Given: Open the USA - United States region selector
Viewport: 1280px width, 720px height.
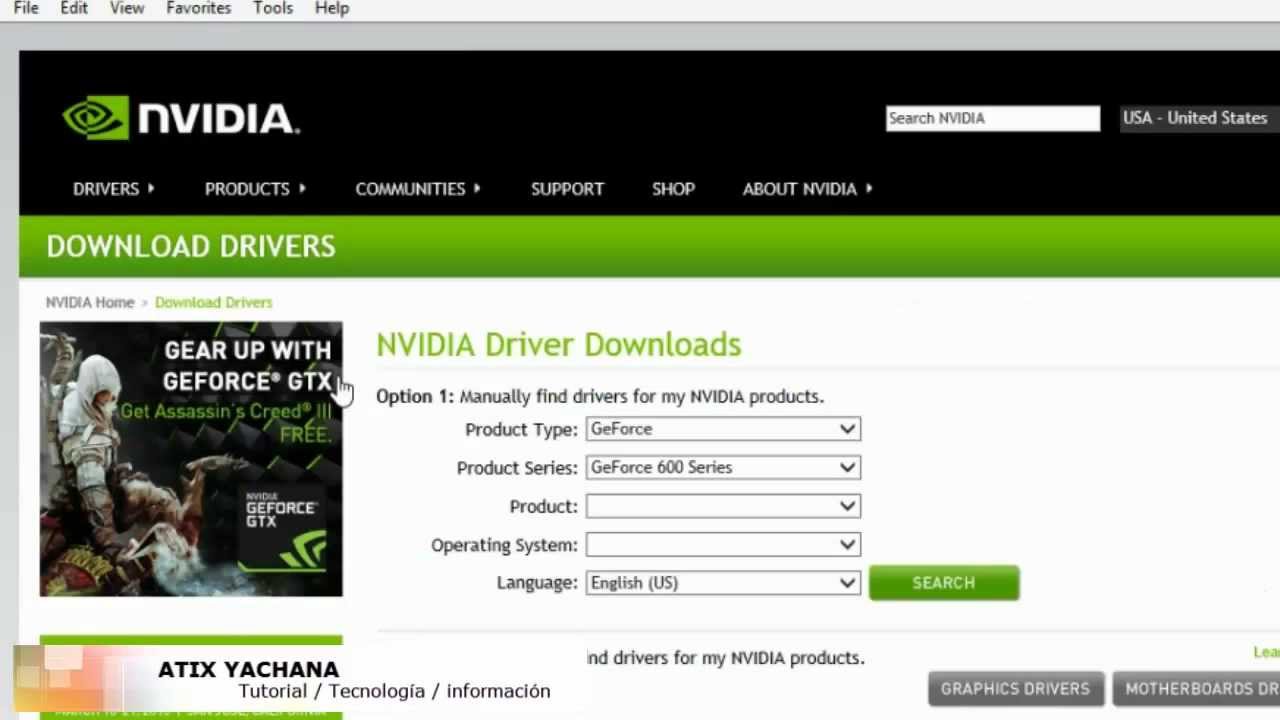Looking at the screenshot, I should coord(1200,118).
